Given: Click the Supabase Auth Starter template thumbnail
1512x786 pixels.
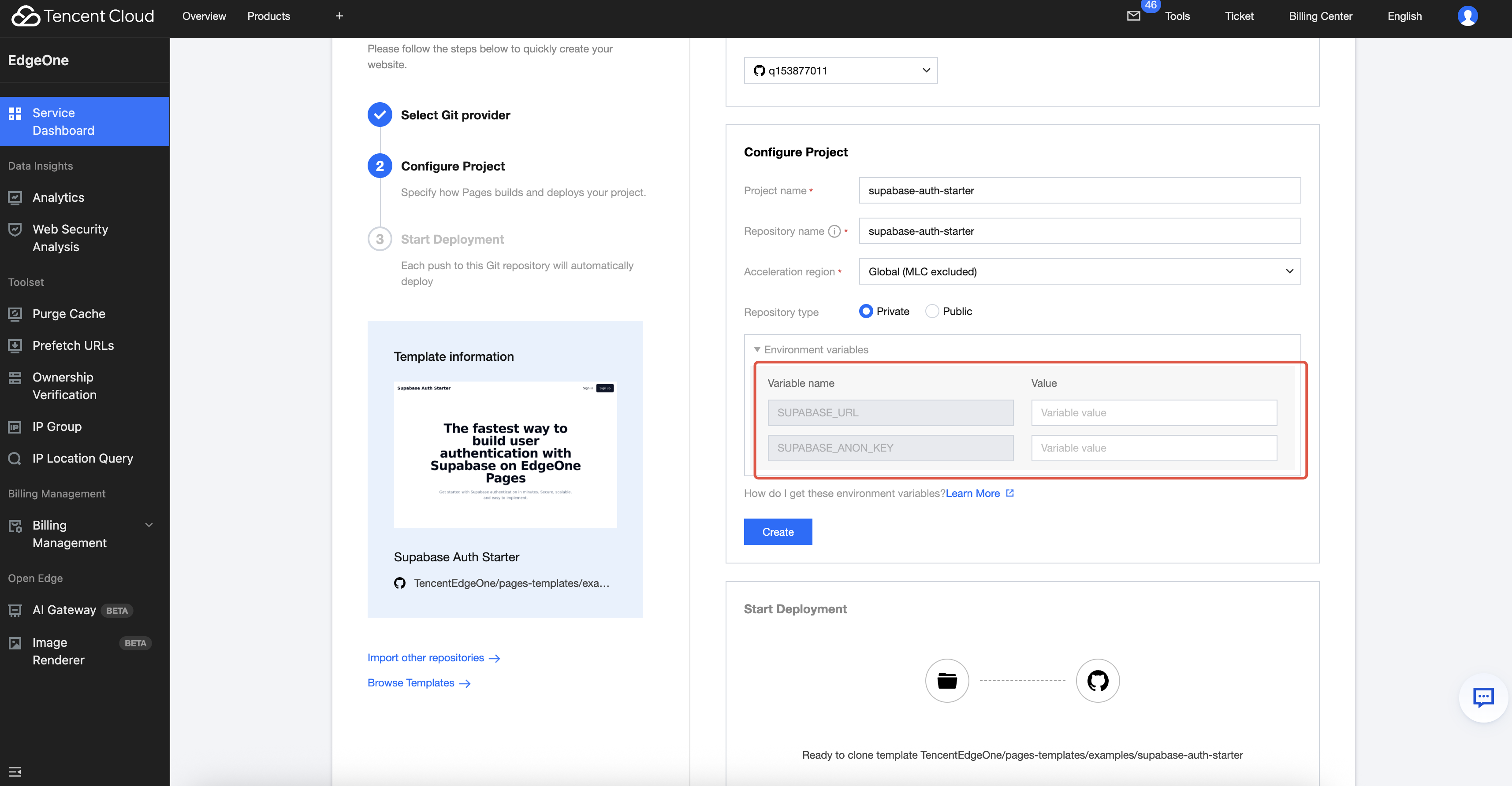Looking at the screenshot, I should [505, 455].
